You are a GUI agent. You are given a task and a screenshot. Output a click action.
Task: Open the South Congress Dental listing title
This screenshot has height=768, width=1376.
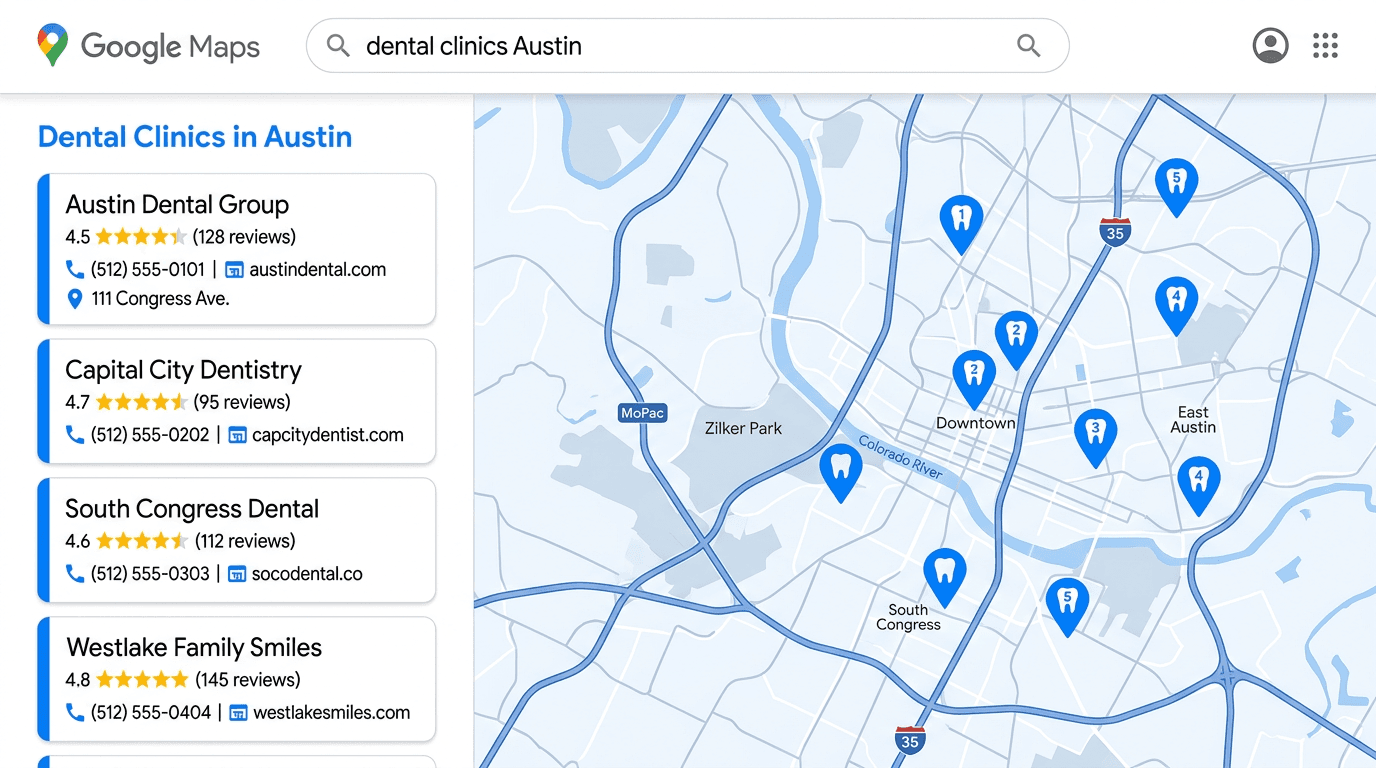click(192, 509)
